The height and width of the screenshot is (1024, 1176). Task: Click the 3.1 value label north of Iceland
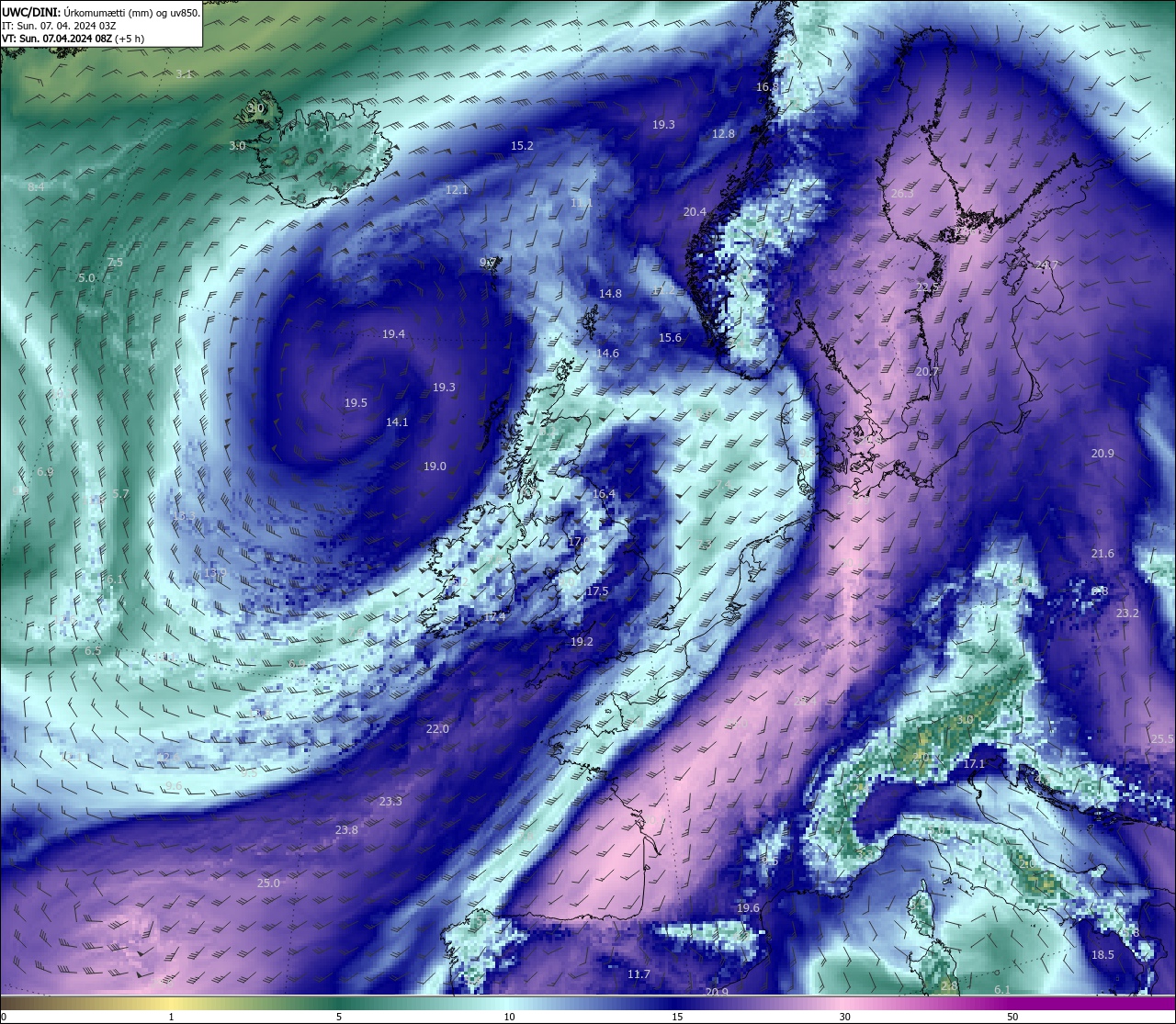click(184, 74)
